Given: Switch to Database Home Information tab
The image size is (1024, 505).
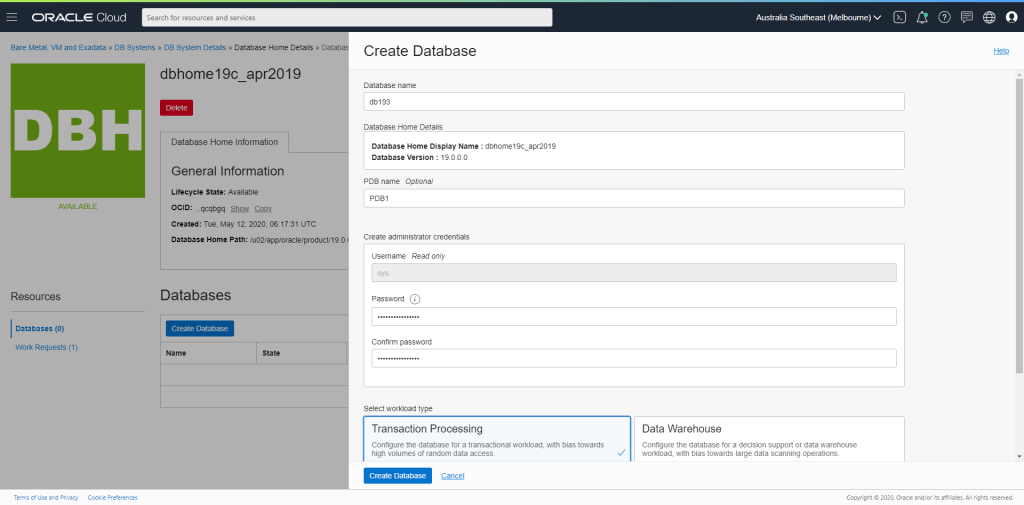Looking at the screenshot, I should click(x=225, y=142).
